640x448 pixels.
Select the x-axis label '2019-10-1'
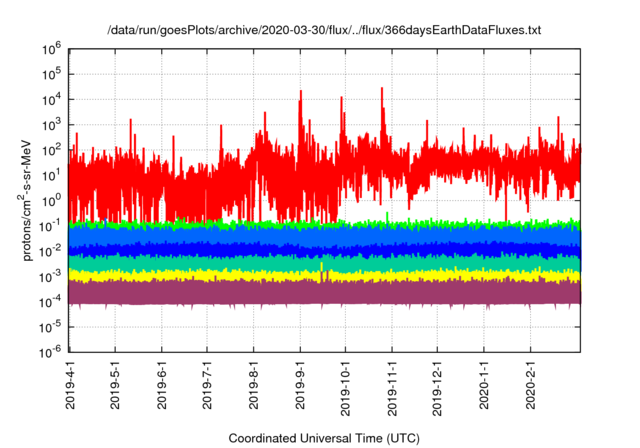[x=345, y=388]
